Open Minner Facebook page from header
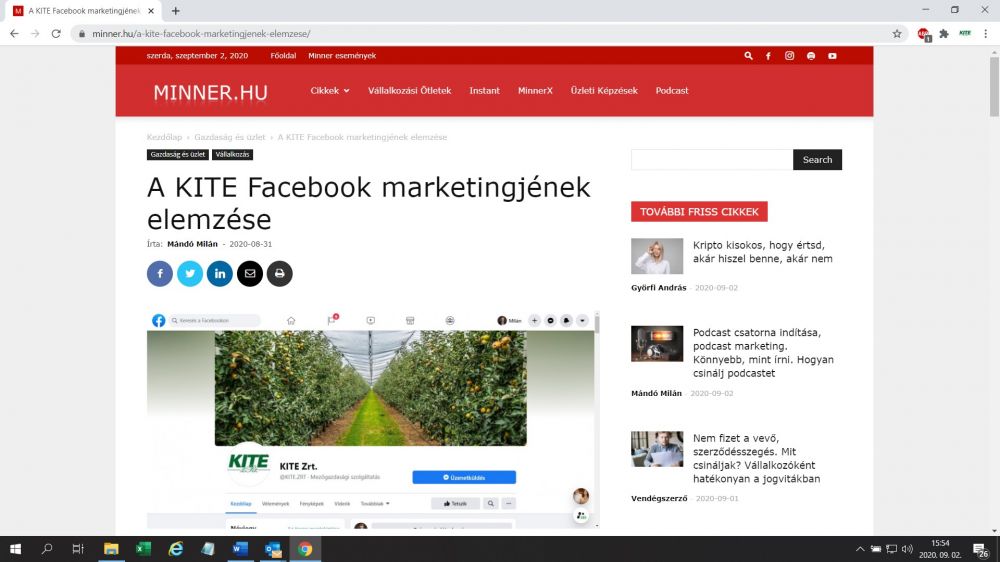 pyautogui.click(x=768, y=55)
